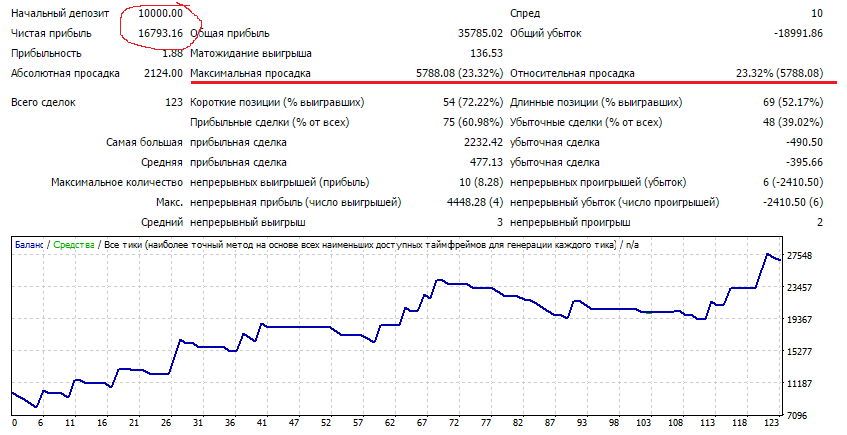Image resolution: width=847 pixels, height=435 pixels.
Task: Click 'Прибыльные сделки (% от всех)' label
Action: [270, 122]
